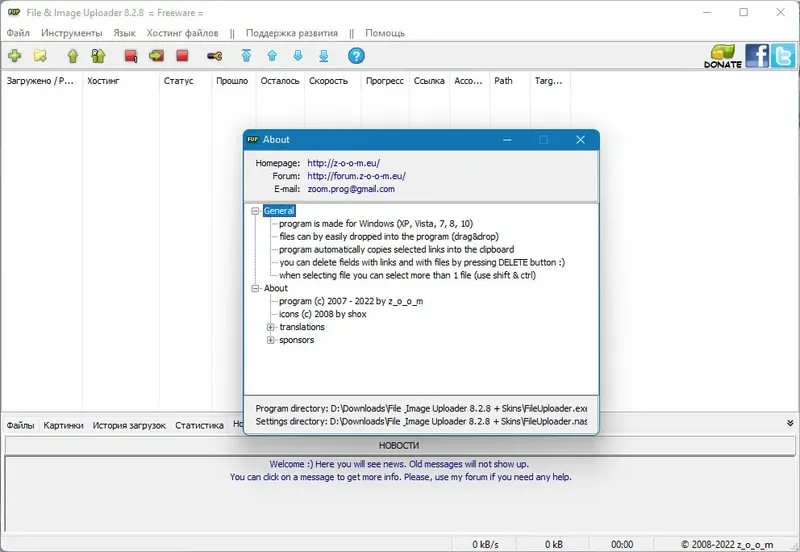
Task: Open the homepage link http://z-o-o-m.eu/
Action: (343, 163)
